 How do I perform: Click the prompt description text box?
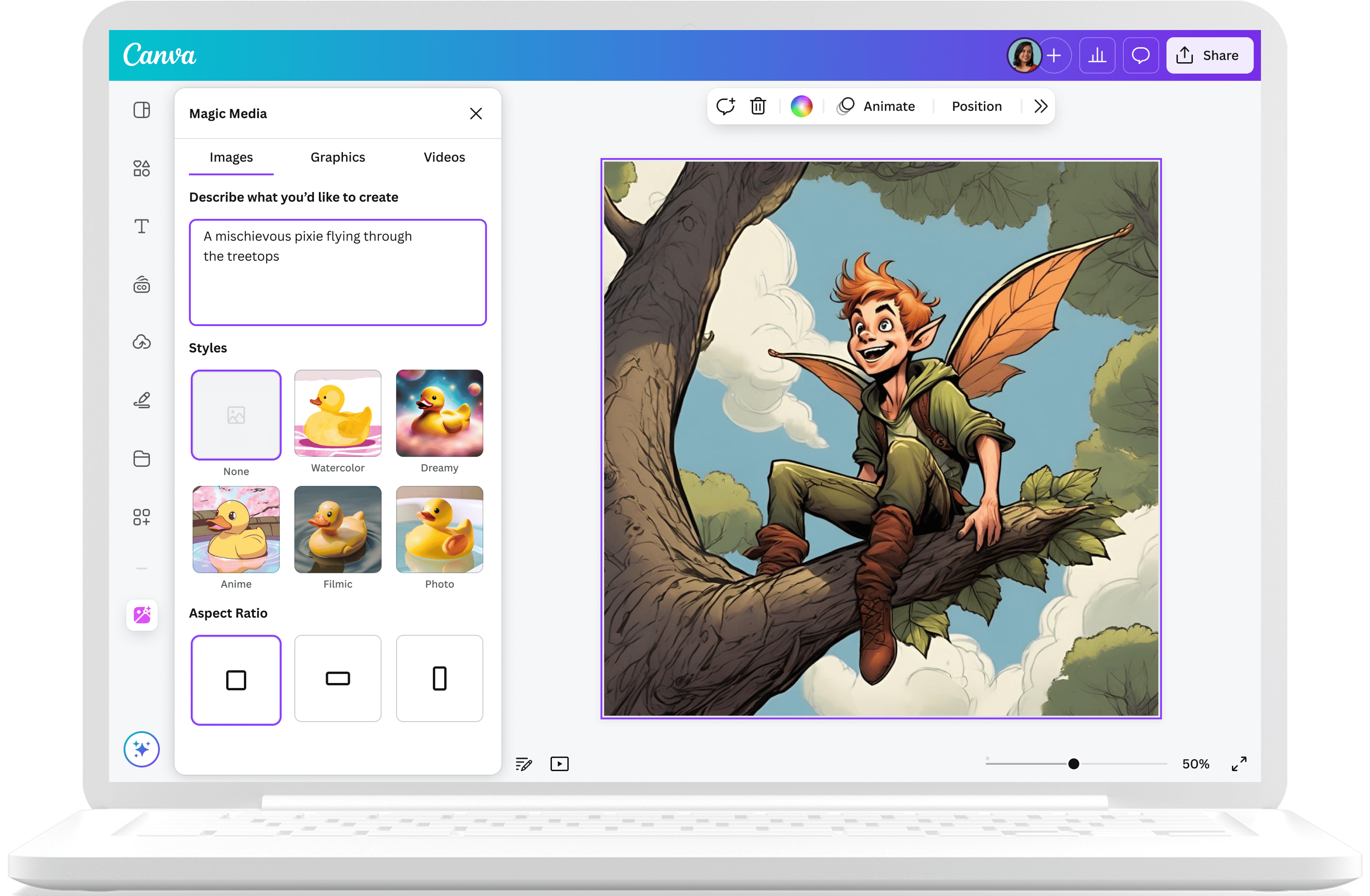click(338, 272)
